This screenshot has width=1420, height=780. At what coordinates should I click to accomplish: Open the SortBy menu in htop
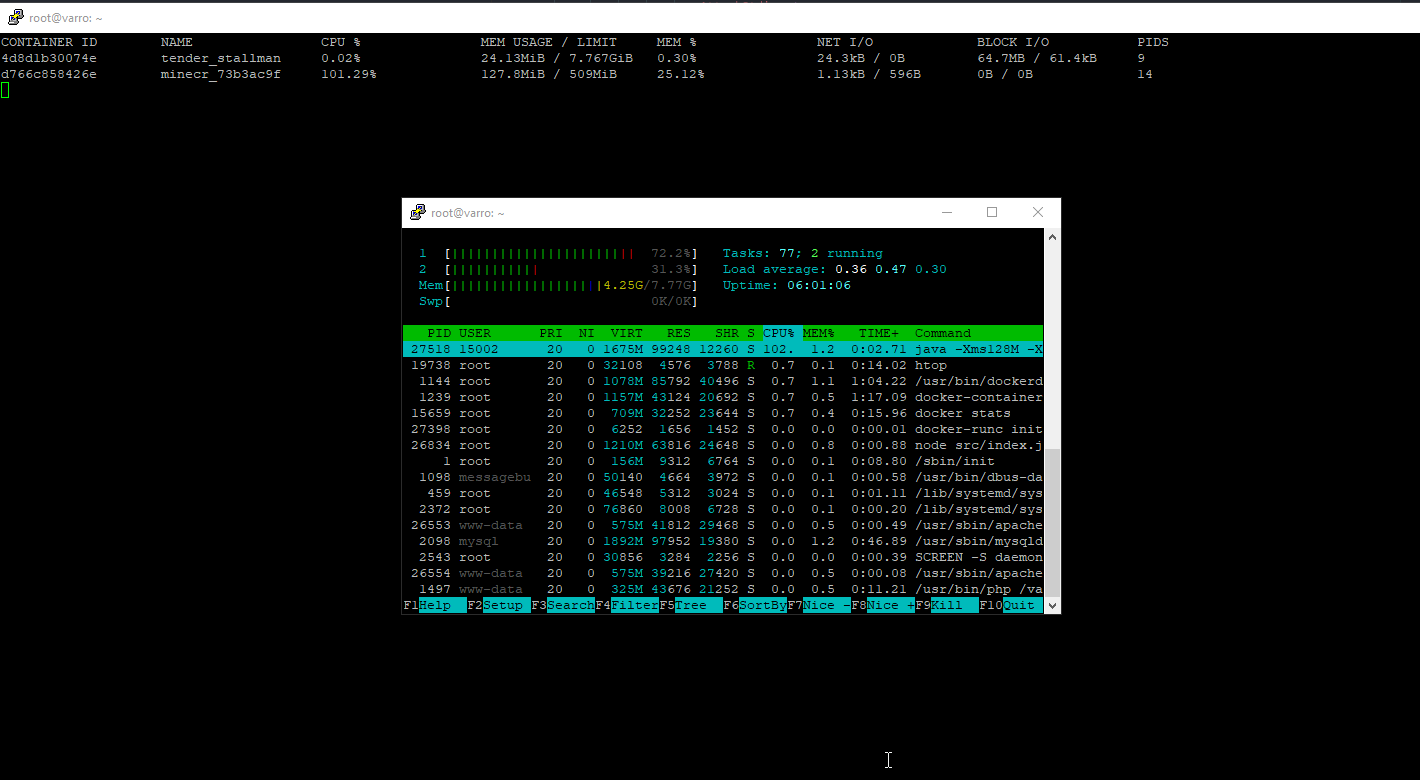[x=761, y=606]
